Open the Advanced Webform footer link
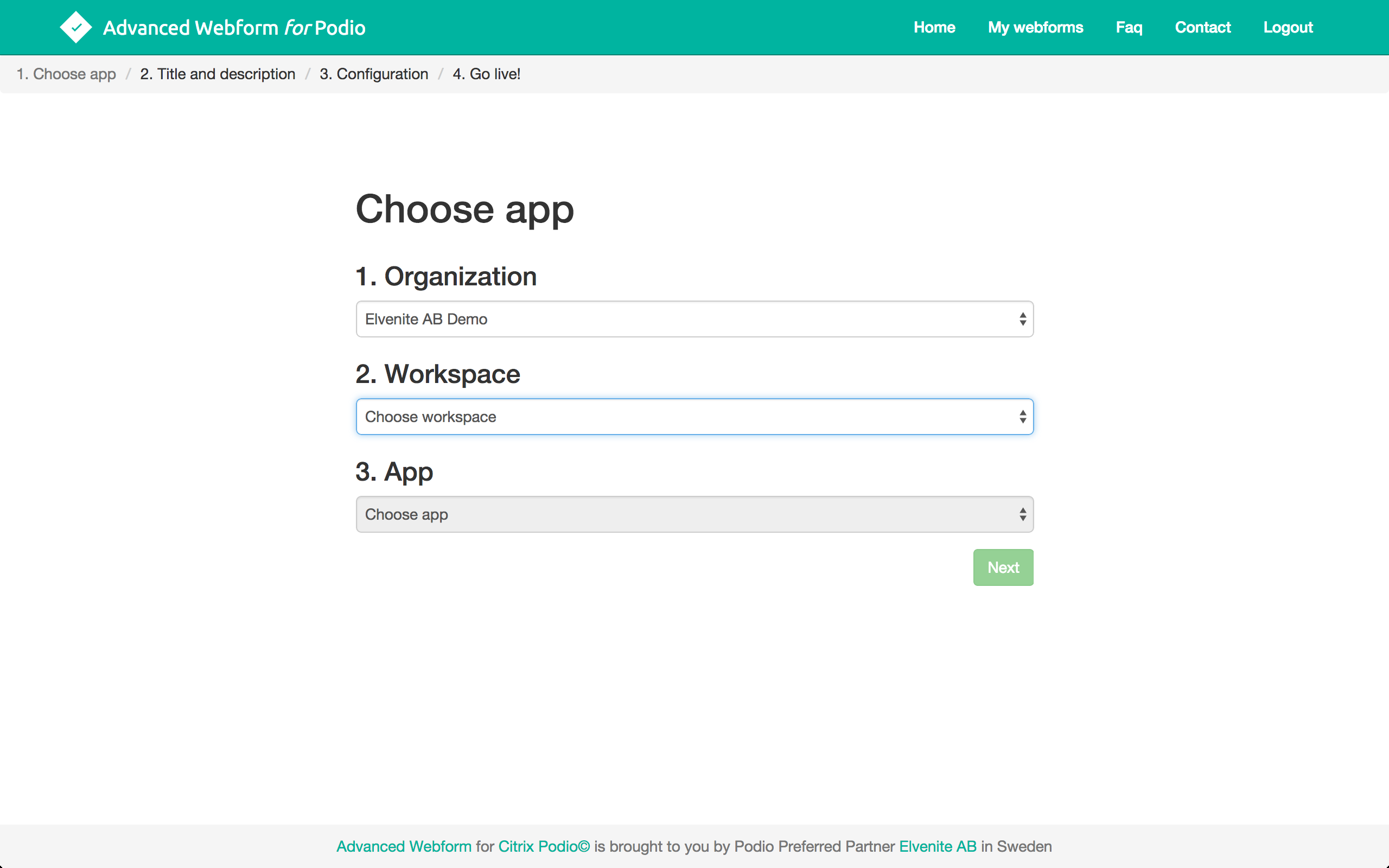Viewport: 1389px width, 868px height. [404, 846]
